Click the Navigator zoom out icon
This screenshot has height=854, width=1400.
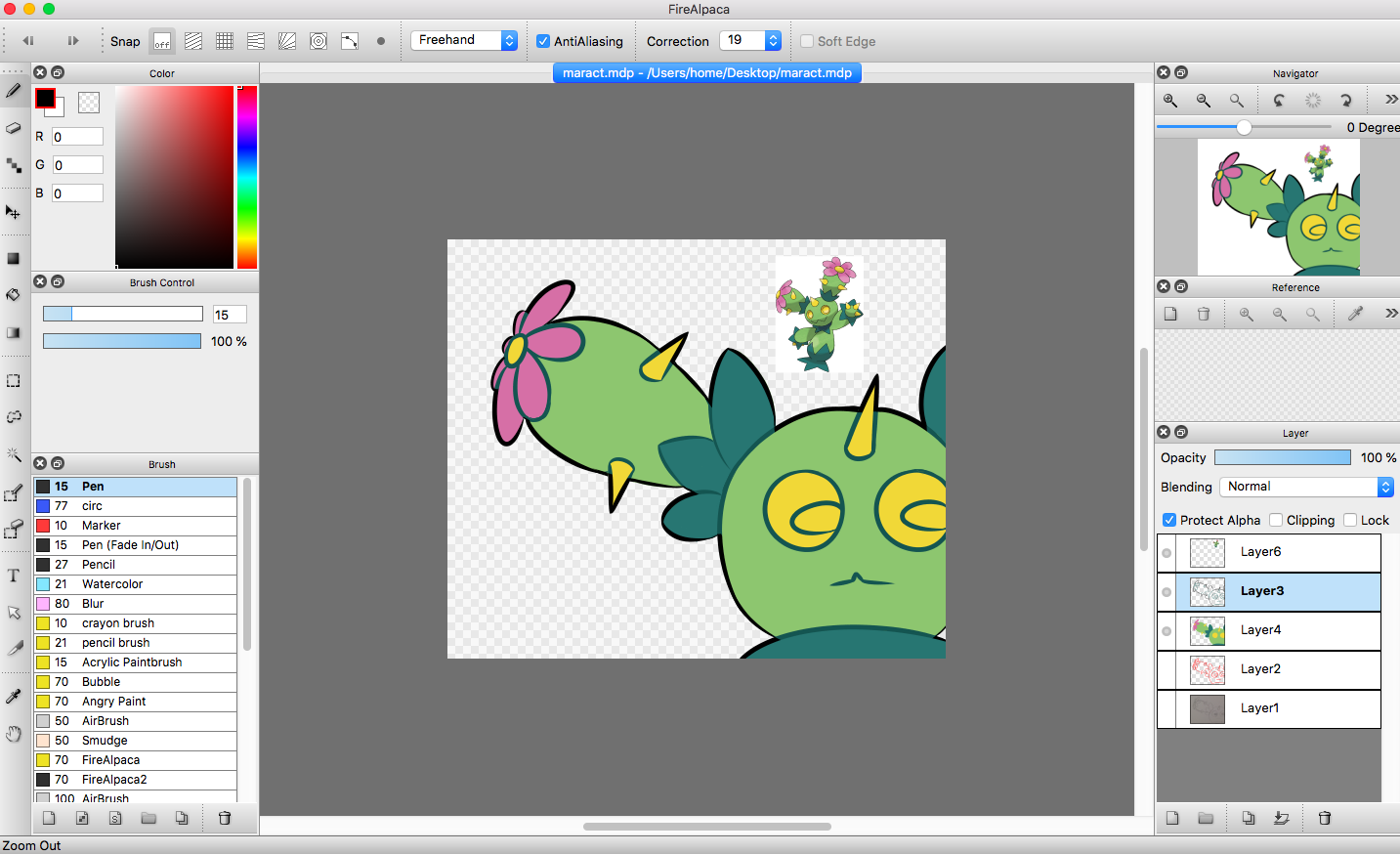pyautogui.click(x=1204, y=100)
